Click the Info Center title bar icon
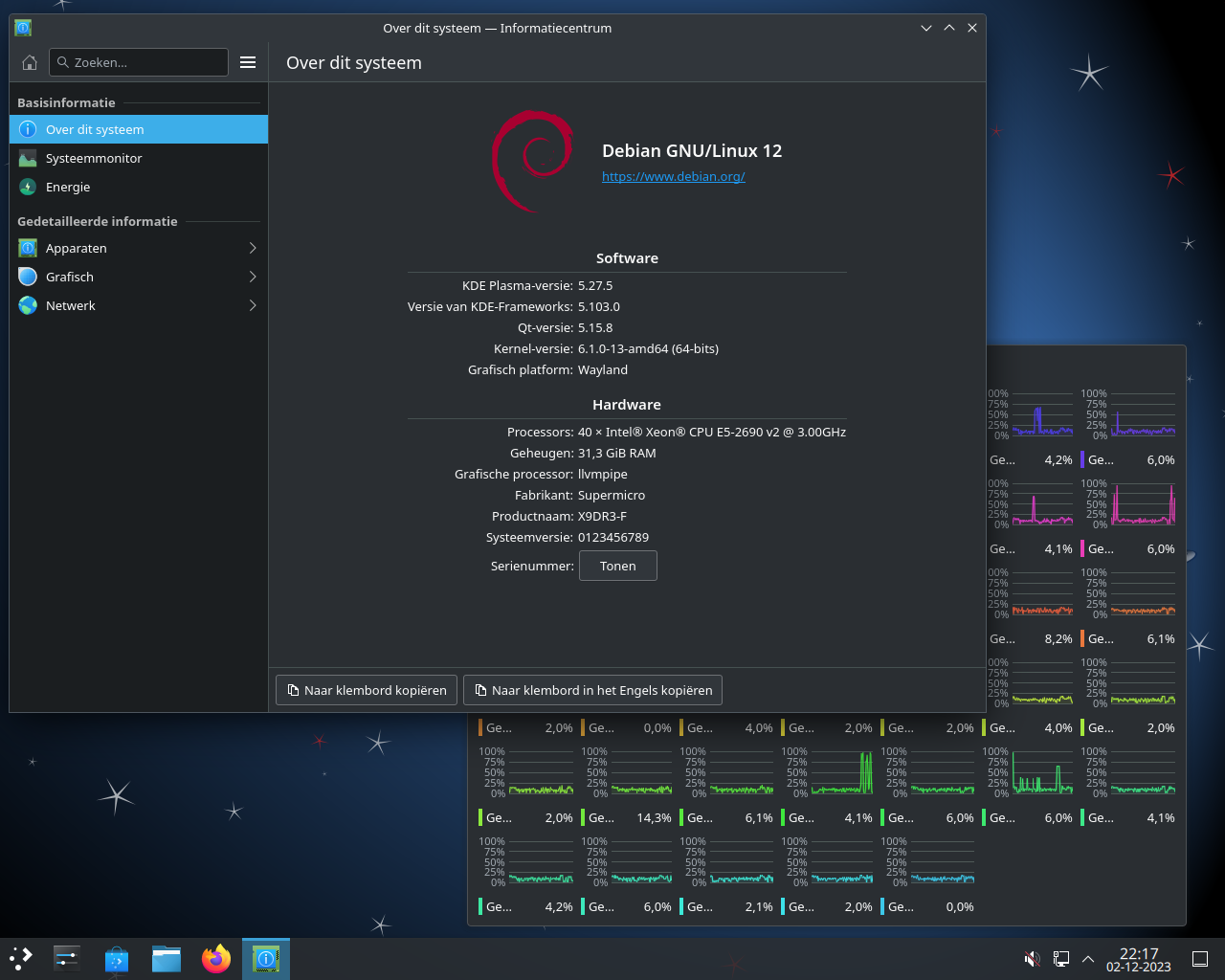The width and height of the screenshot is (1225, 980). [x=23, y=28]
